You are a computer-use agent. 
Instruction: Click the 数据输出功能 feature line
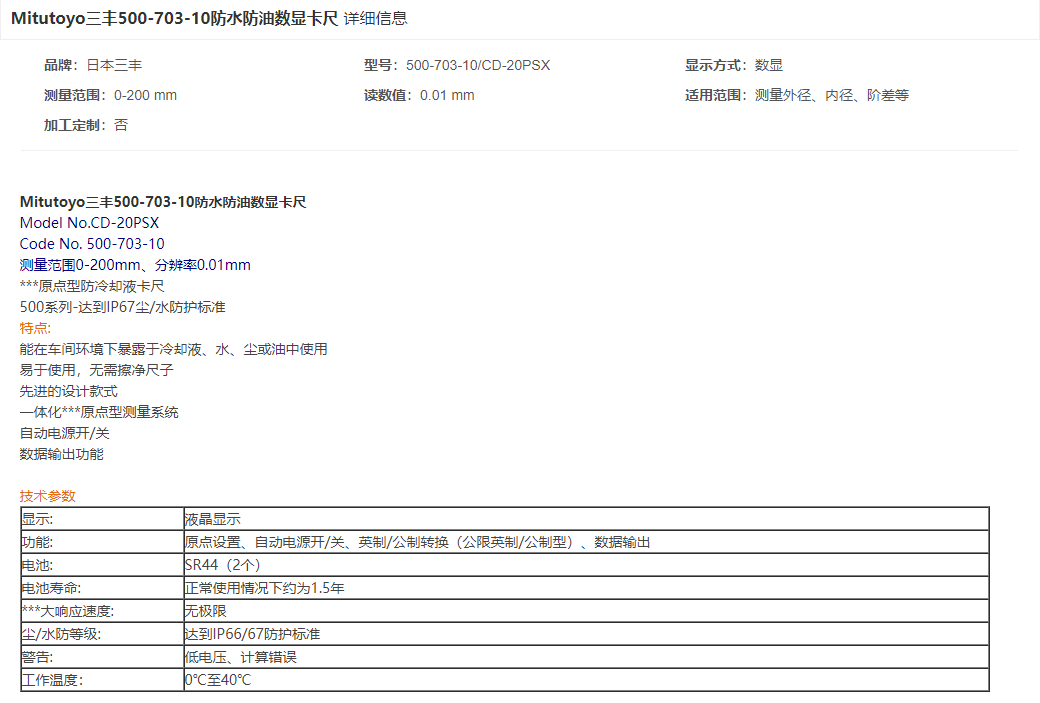(61, 454)
